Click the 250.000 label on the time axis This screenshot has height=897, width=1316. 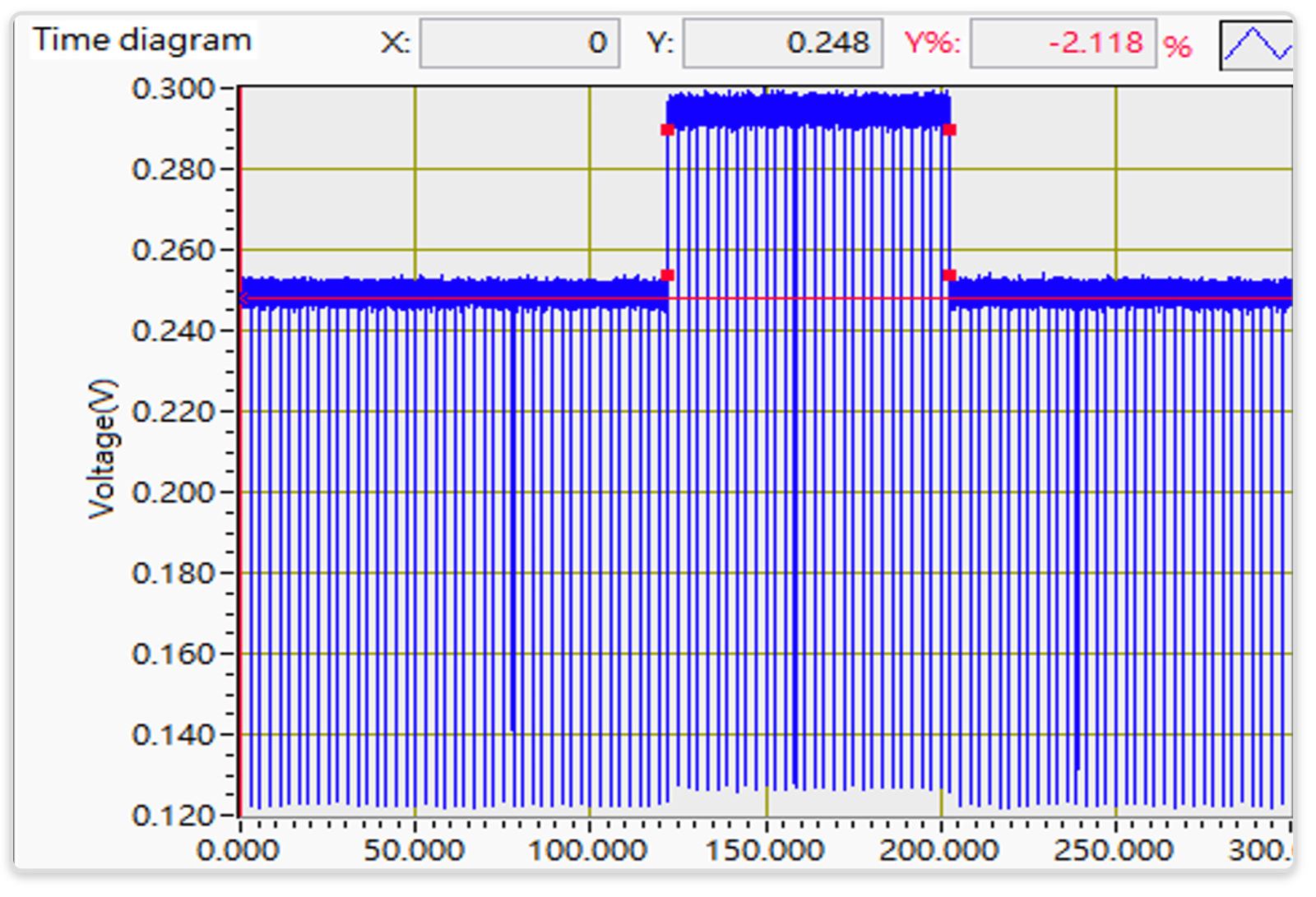point(1114,850)
